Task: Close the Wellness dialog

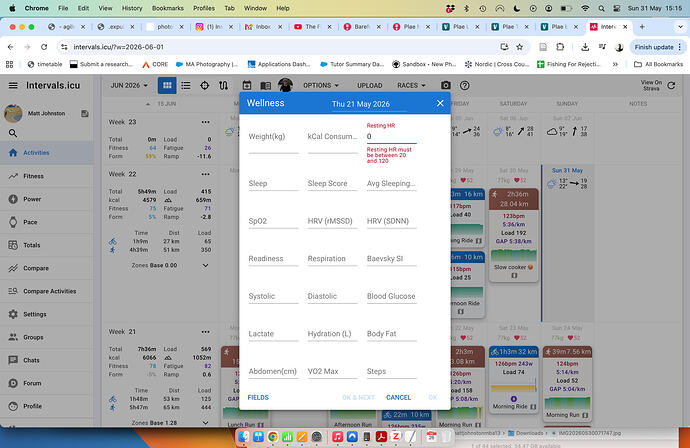Action: click(x=440, y=103)
